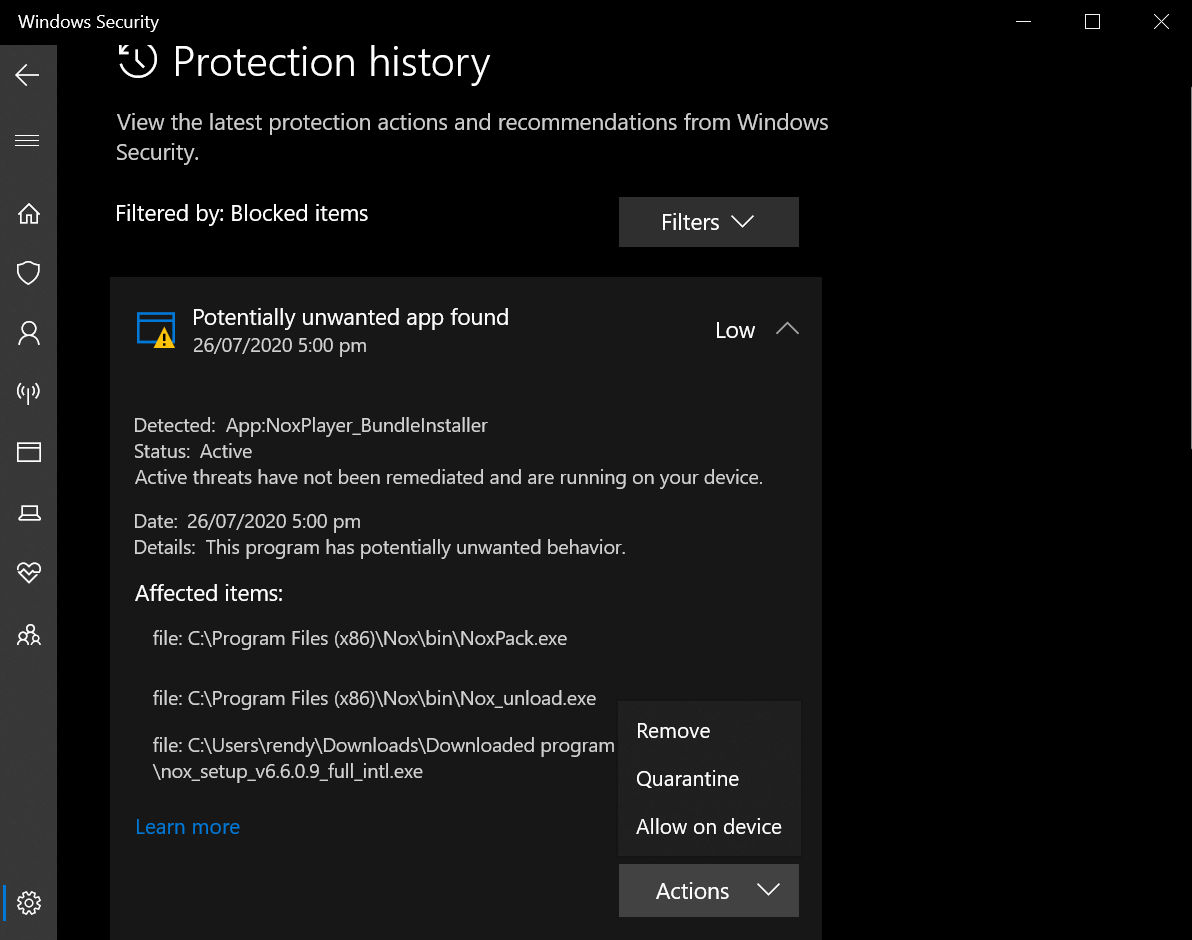
Task: Open Family options people icon
Action: point(29,635)
